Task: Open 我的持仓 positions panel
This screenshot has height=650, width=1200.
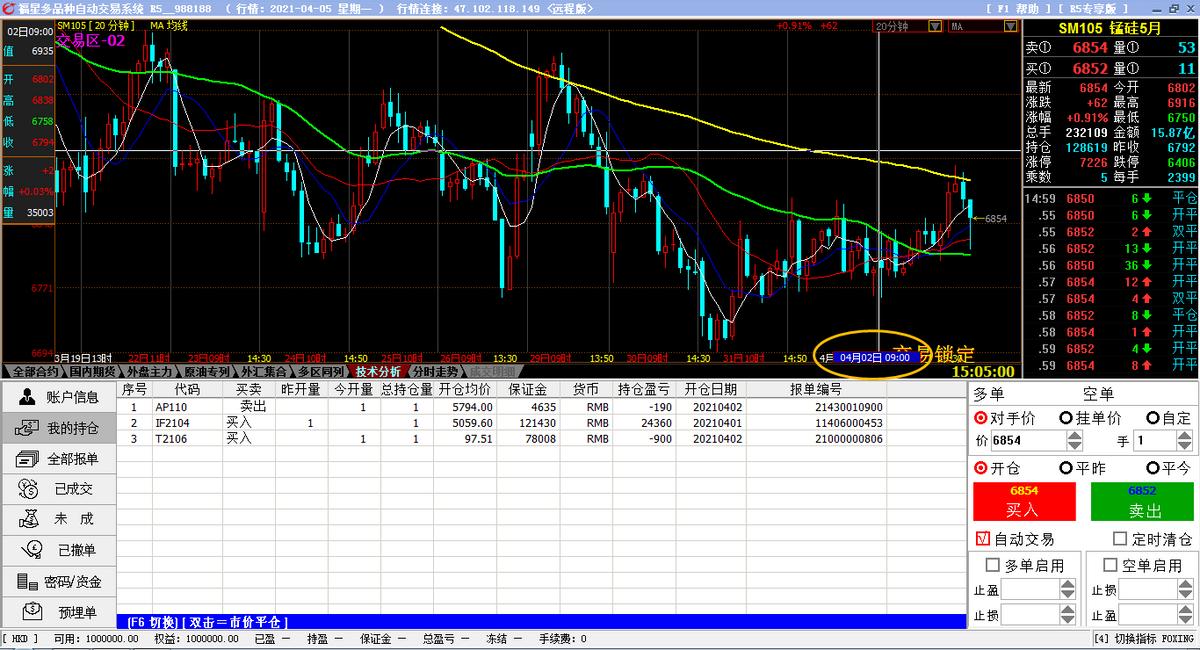Action: (58, 428)
